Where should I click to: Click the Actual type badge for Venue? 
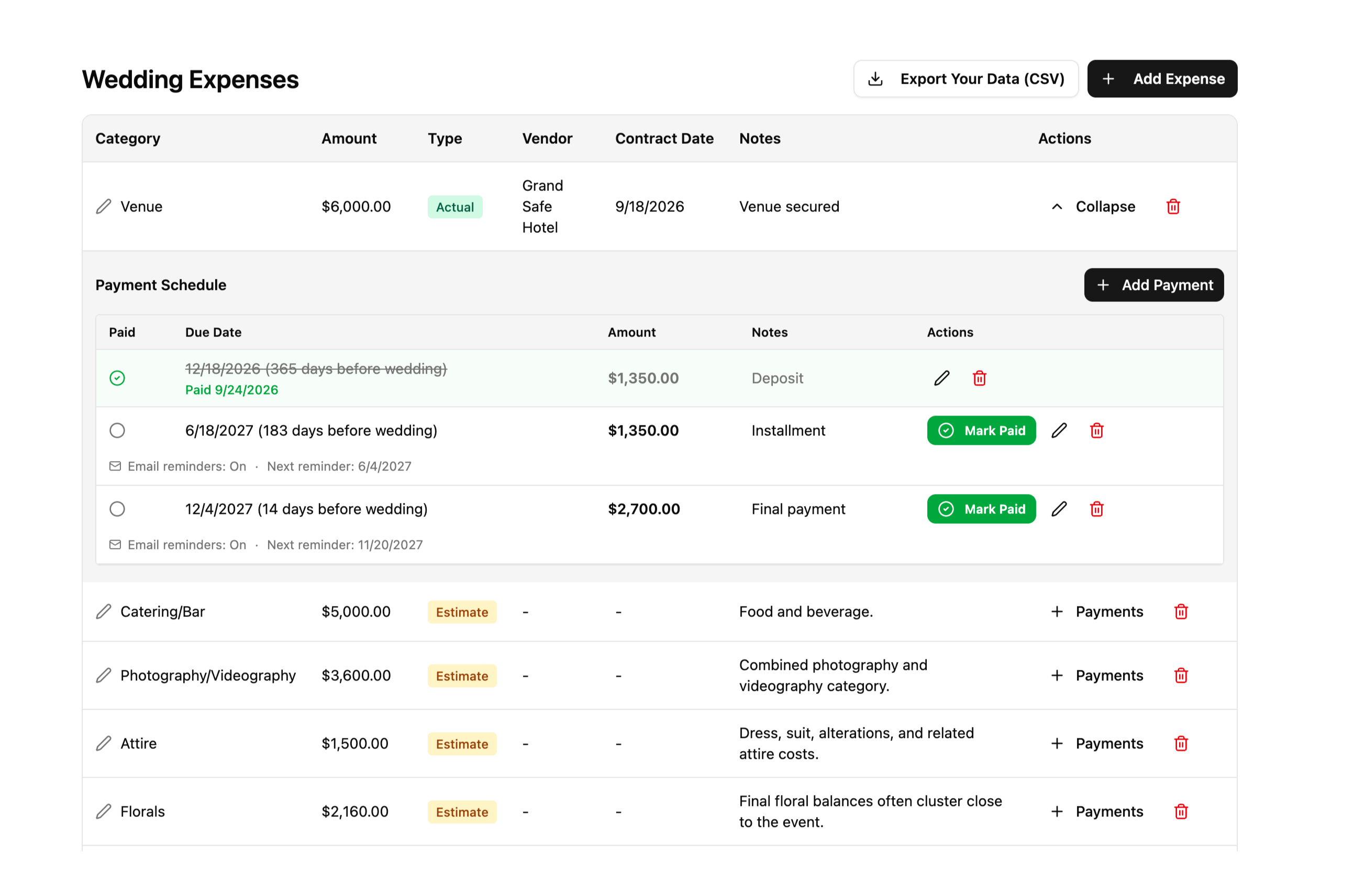(455, 207)
